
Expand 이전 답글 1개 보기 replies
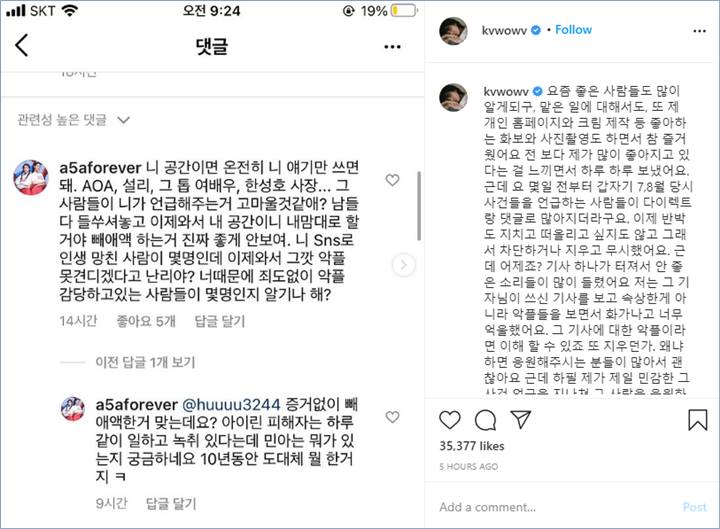(x=145, y=362)
